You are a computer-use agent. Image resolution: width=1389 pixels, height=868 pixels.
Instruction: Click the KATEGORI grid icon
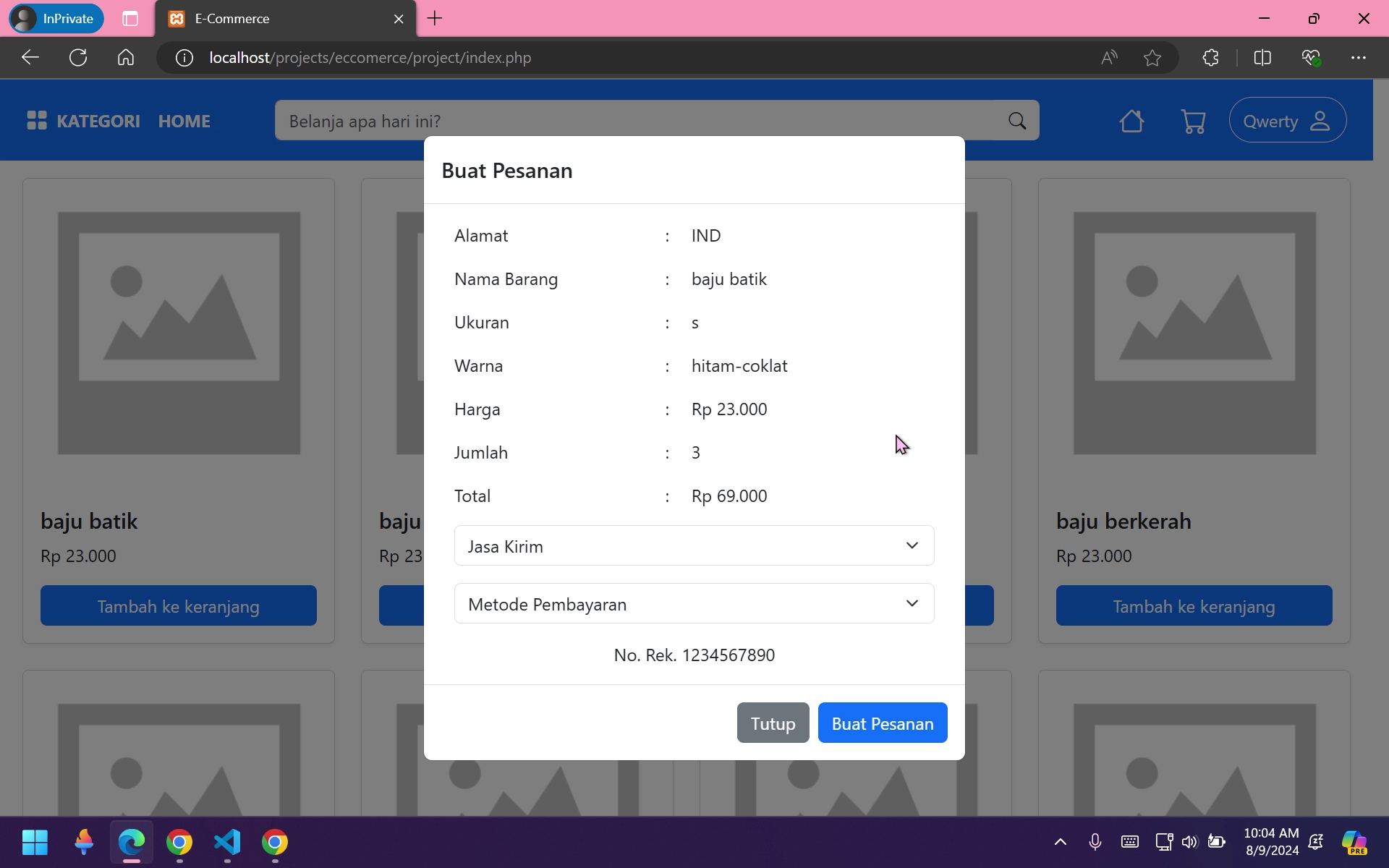37,120
